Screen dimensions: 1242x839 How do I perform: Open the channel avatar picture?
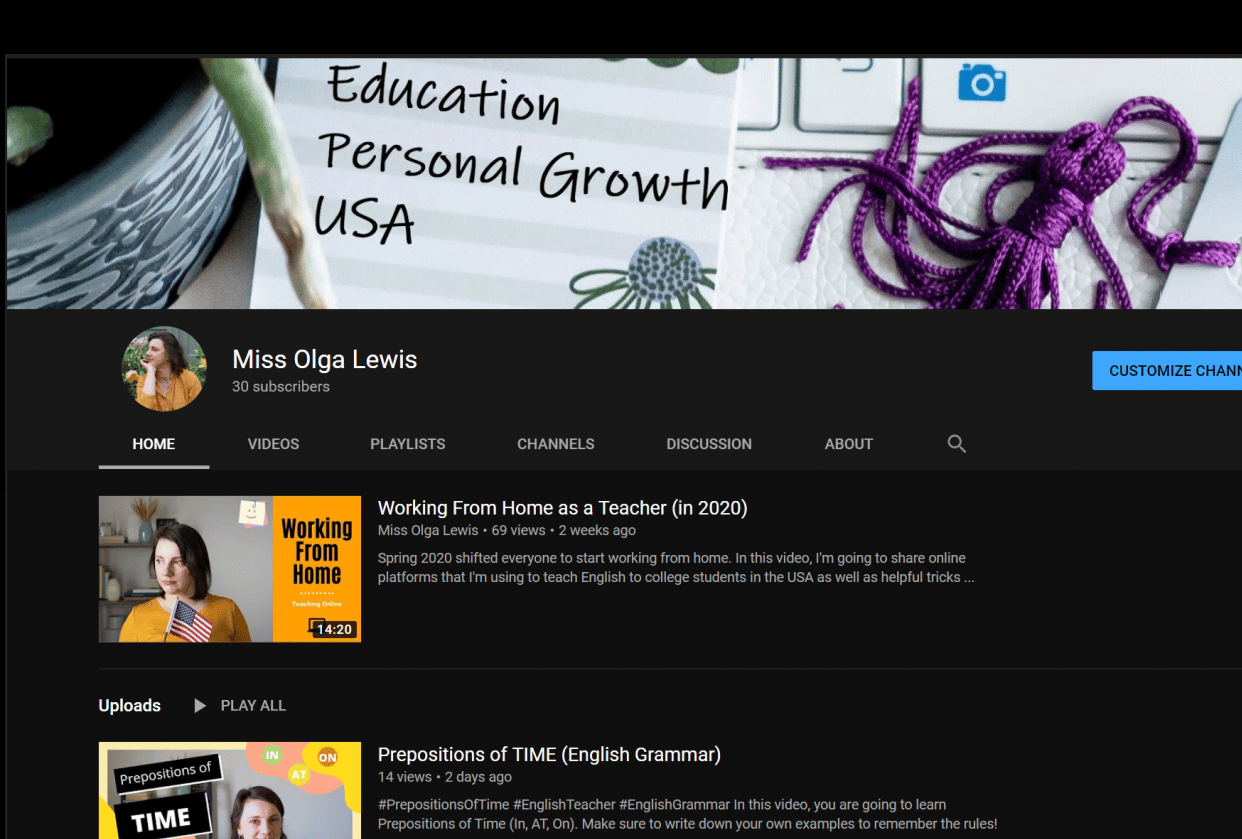(164, 369)
